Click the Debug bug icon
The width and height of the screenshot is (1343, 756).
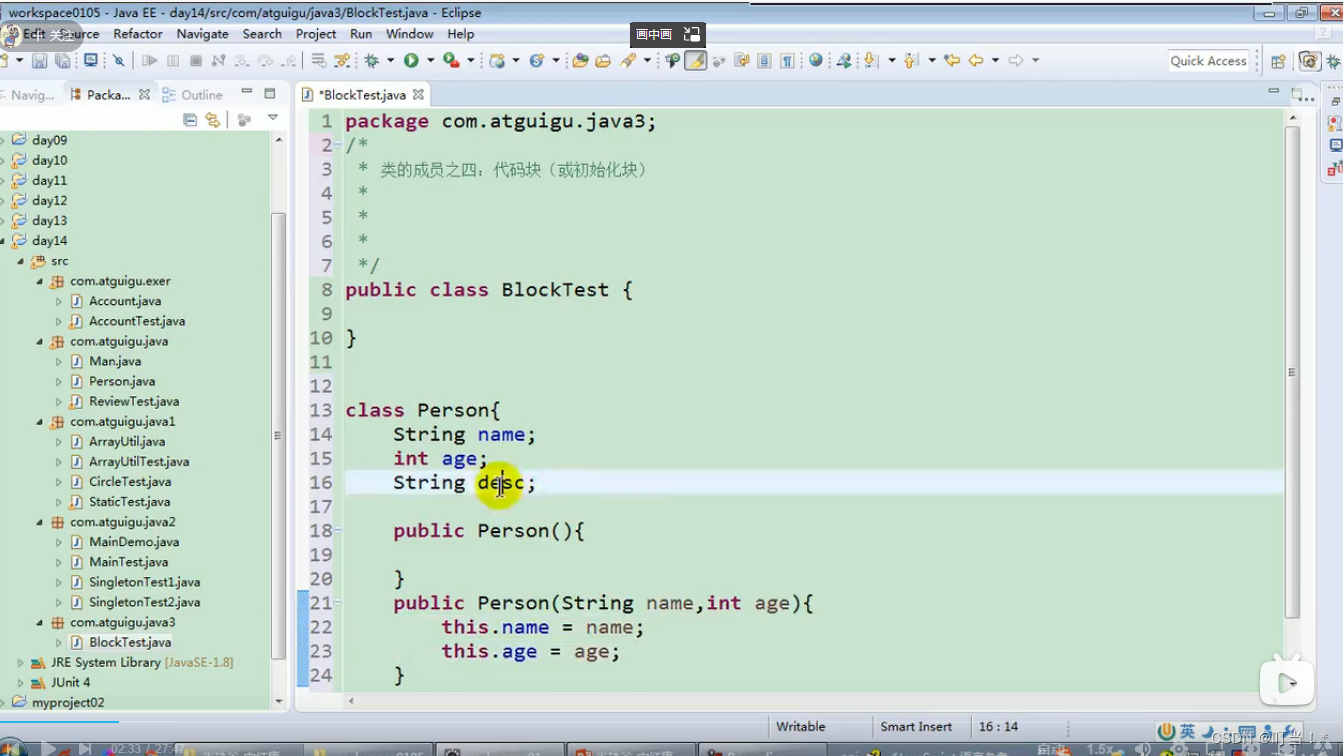point(372,61)
